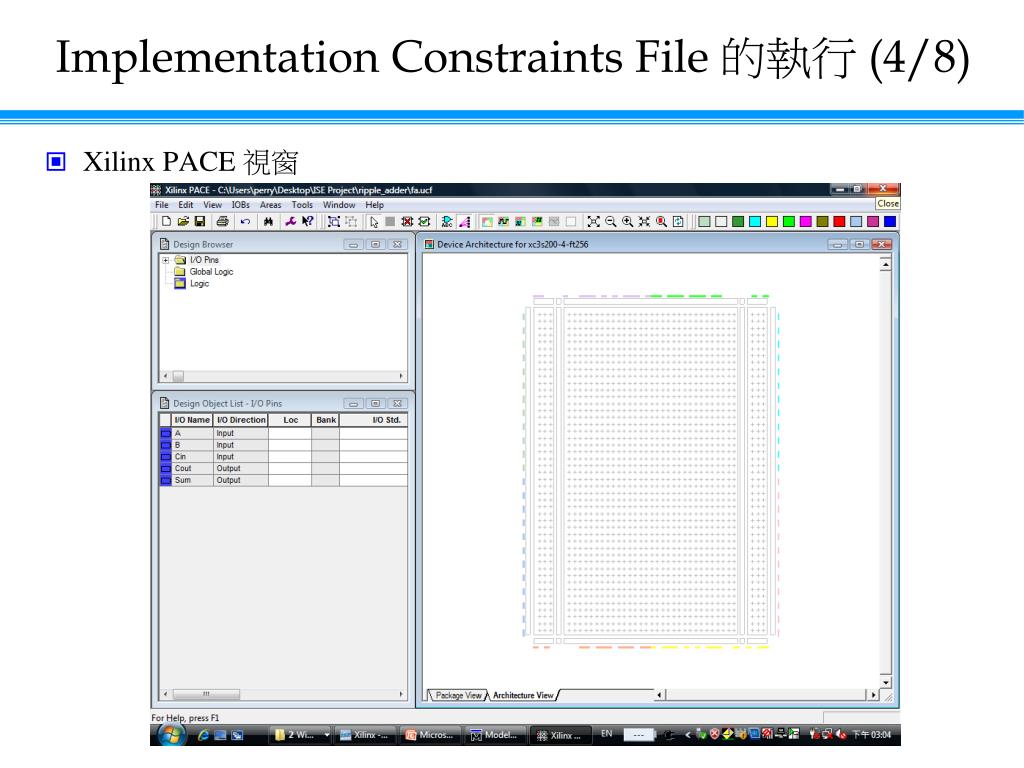
Task: Open the View menu
Action: (212, 205)
